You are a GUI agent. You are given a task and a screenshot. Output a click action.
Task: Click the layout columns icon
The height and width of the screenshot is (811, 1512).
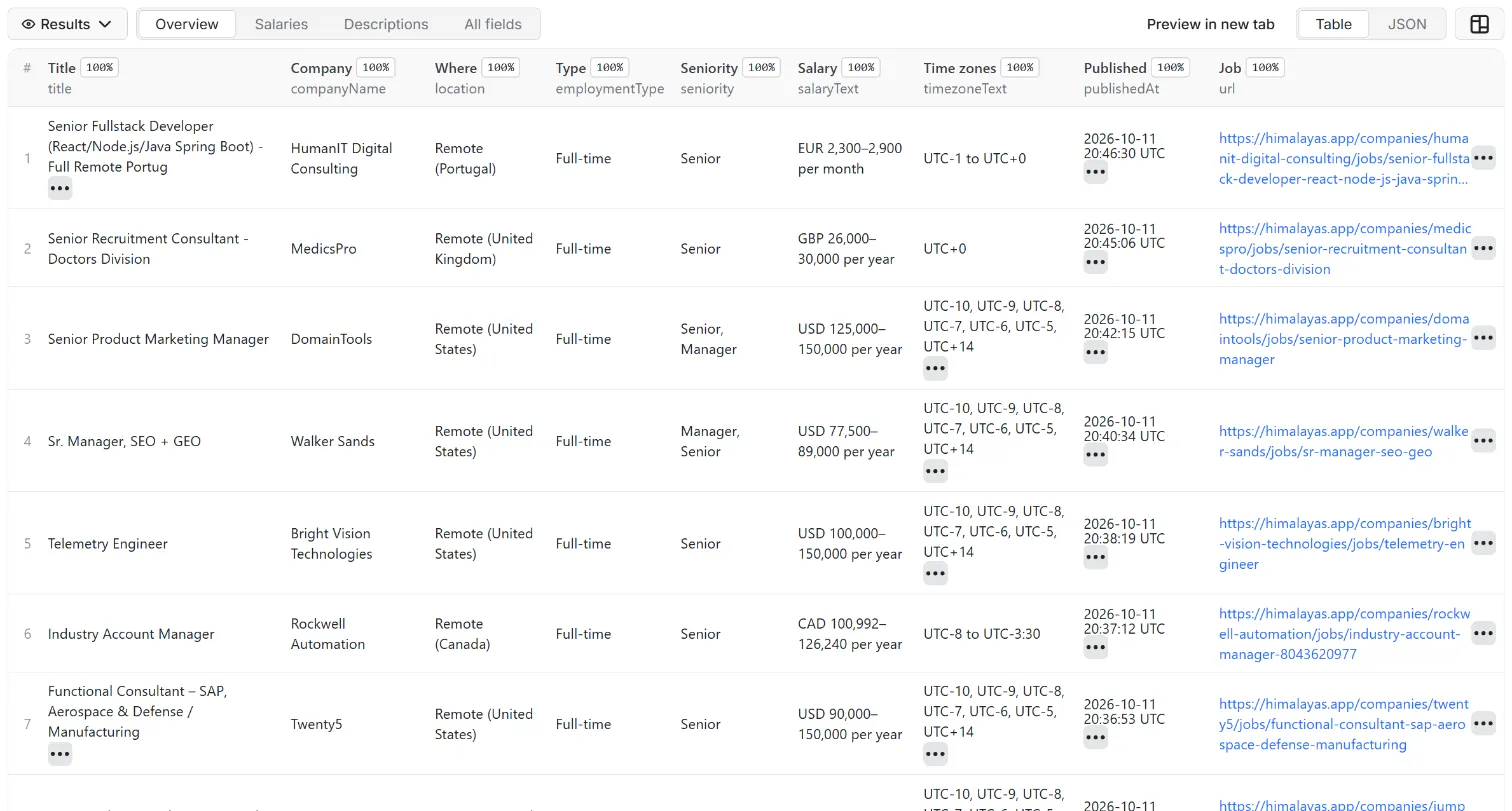coord(1480,24)
